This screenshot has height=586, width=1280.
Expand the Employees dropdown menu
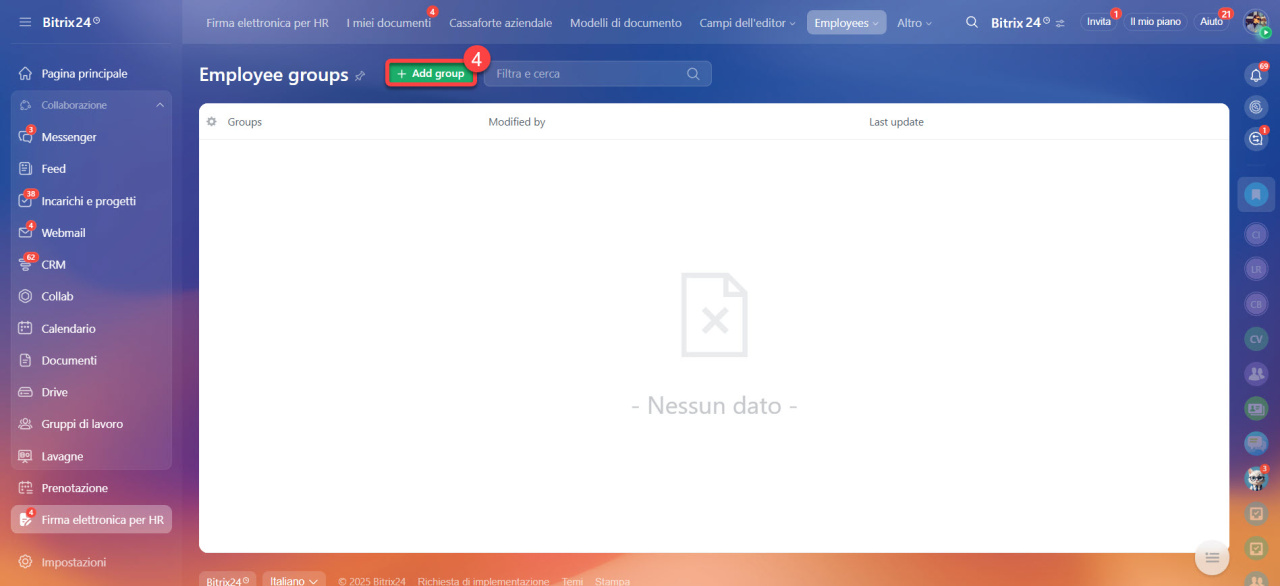846,23
